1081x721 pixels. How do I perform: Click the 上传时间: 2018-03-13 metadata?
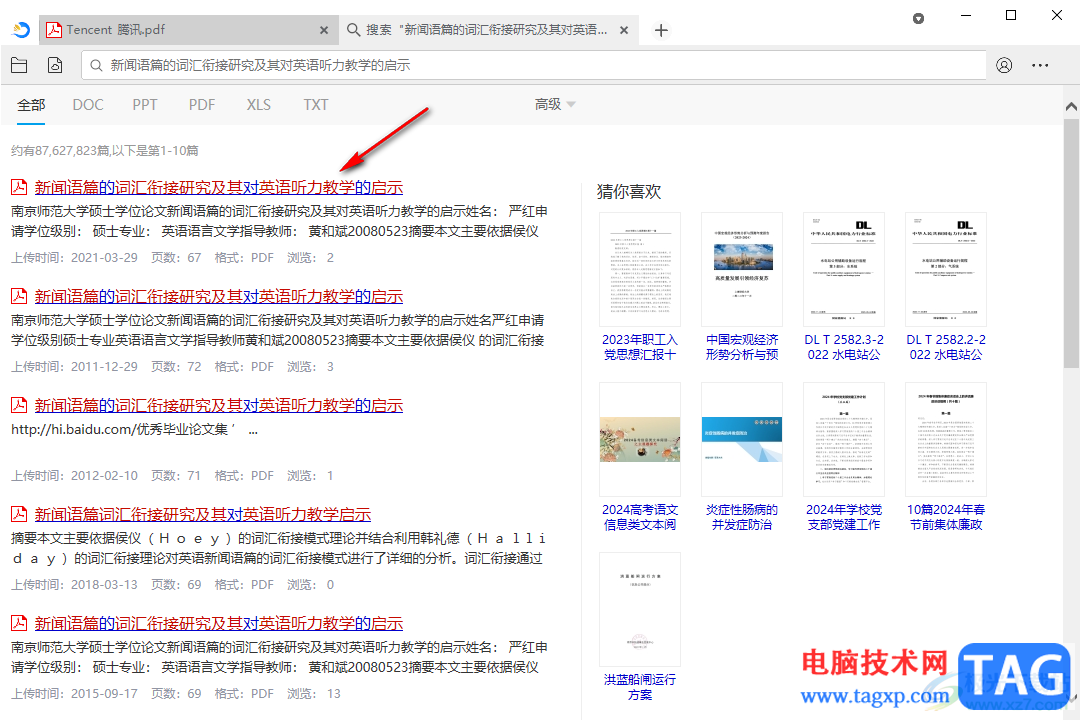pyautogui.click(x=74, y=585)
